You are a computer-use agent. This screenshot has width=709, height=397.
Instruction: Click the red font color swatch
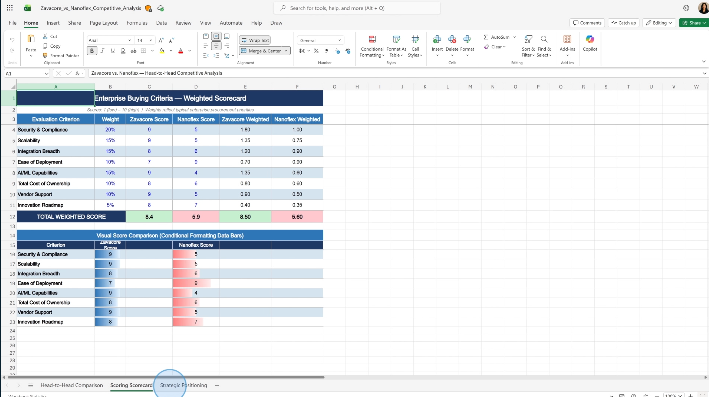click(180, 51)
